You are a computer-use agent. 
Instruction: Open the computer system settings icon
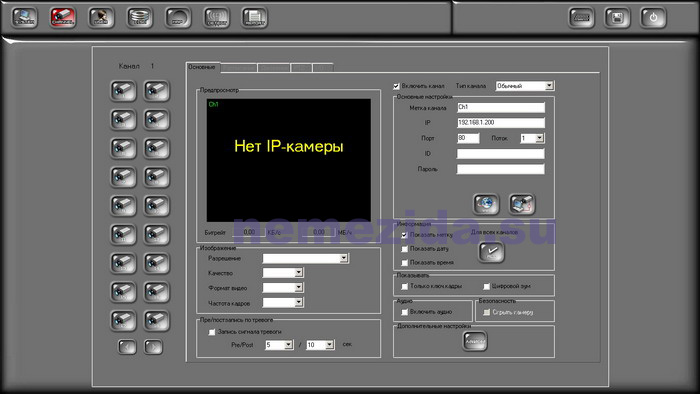coord(25,18)
